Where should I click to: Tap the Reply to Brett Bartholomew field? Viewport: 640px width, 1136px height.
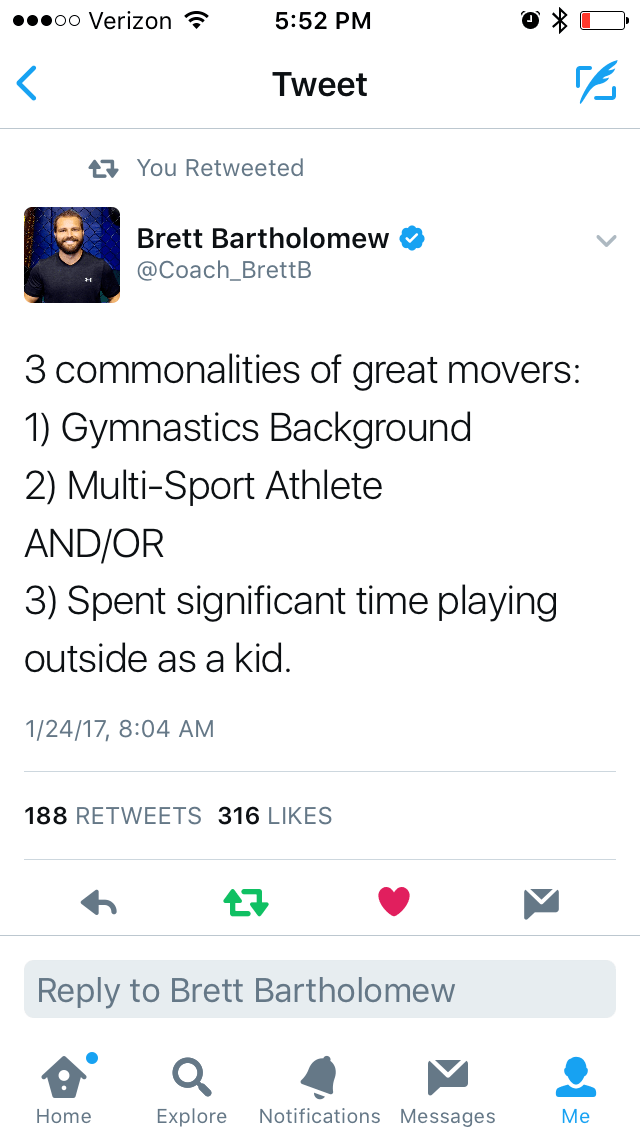320,990
